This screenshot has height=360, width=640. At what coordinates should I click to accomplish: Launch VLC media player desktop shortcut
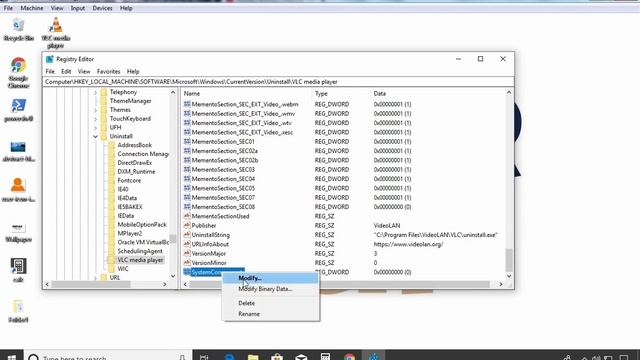(56, 32)
